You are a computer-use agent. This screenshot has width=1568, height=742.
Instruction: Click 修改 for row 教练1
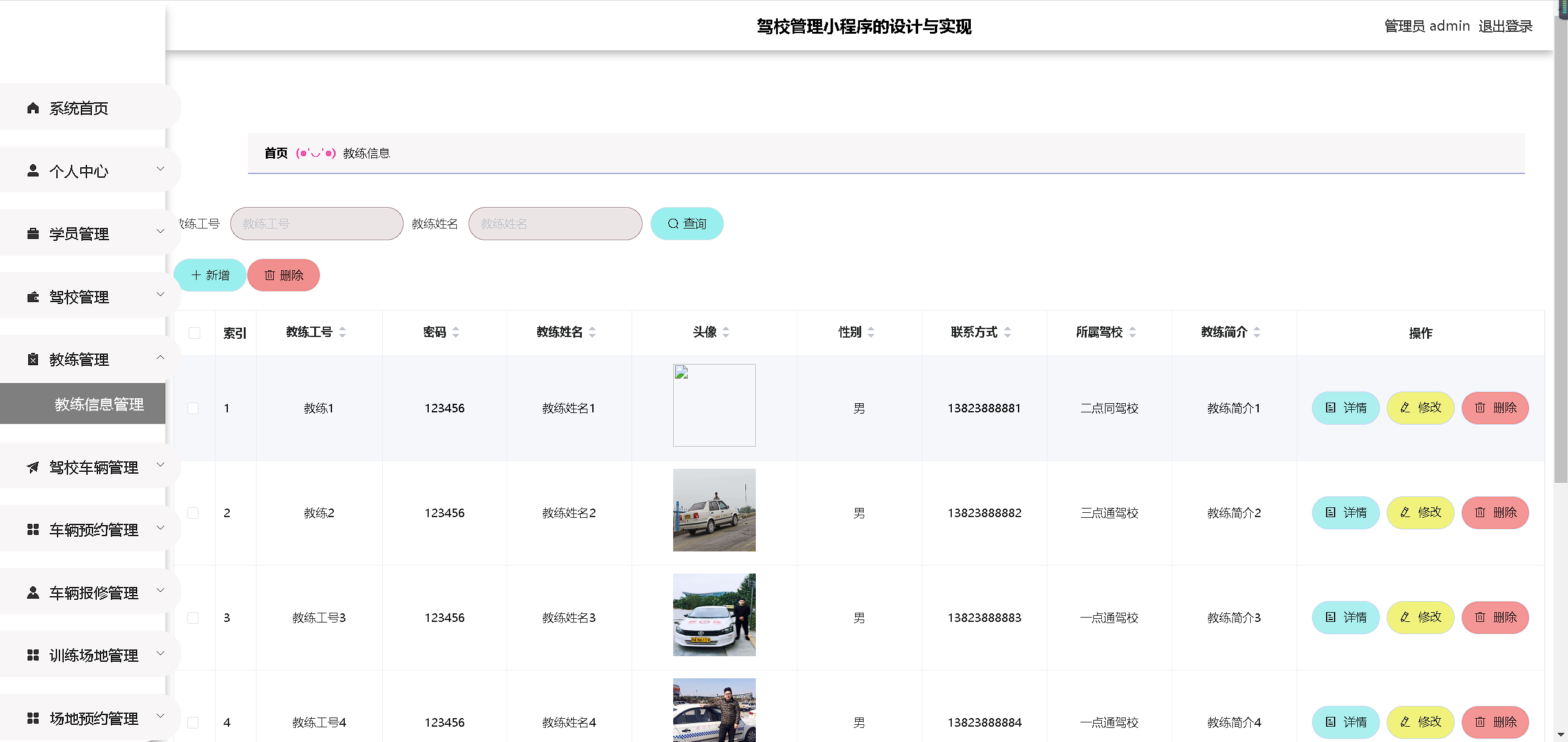pyautogui.click(x=1420, y=408)
